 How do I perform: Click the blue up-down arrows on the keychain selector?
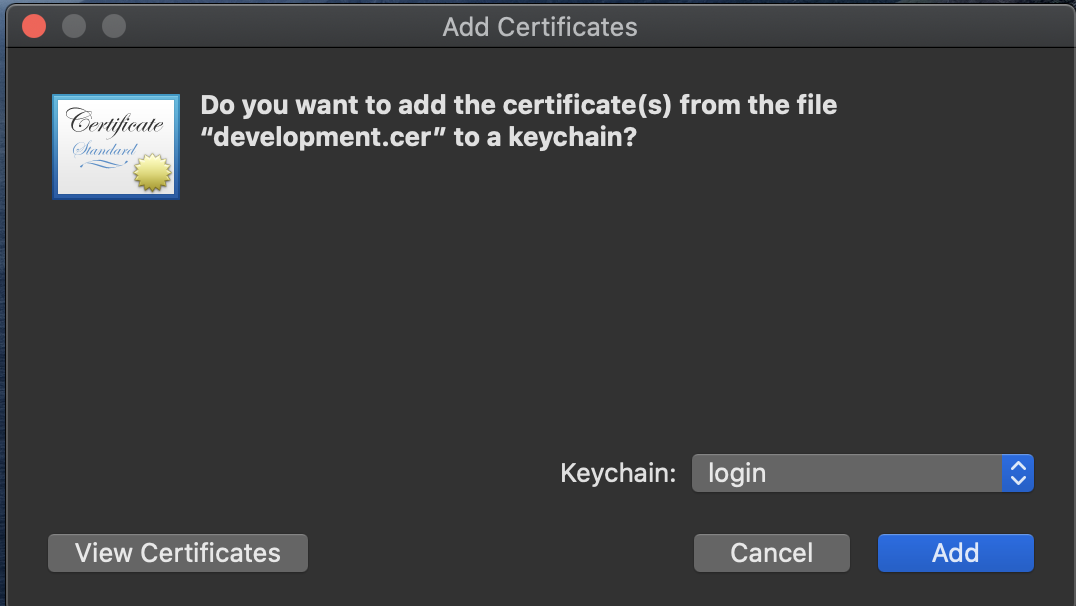1017,472
